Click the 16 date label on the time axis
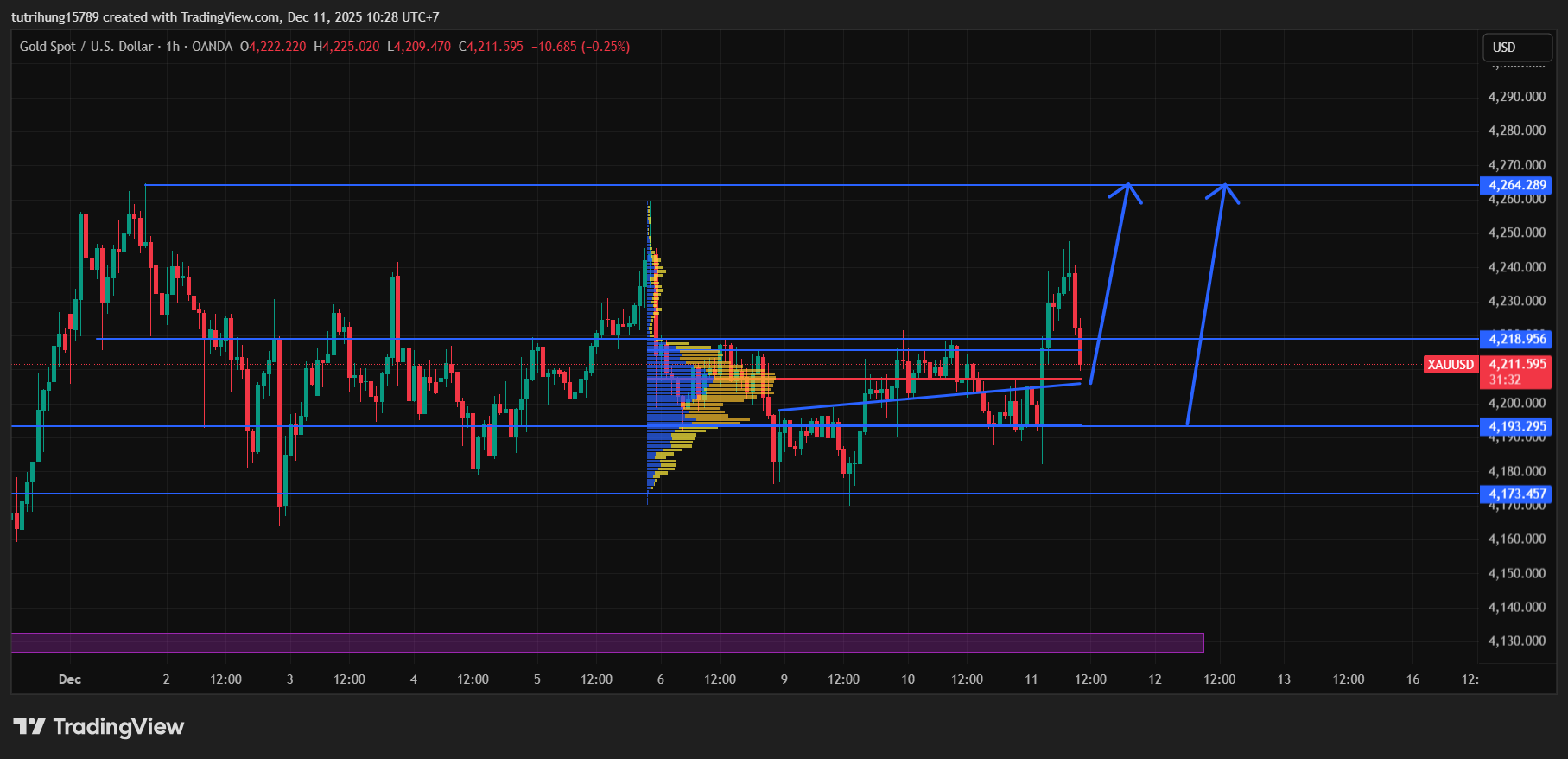Image resolution: width=1568 pixels, height=759 pixels. [1412, 679]
